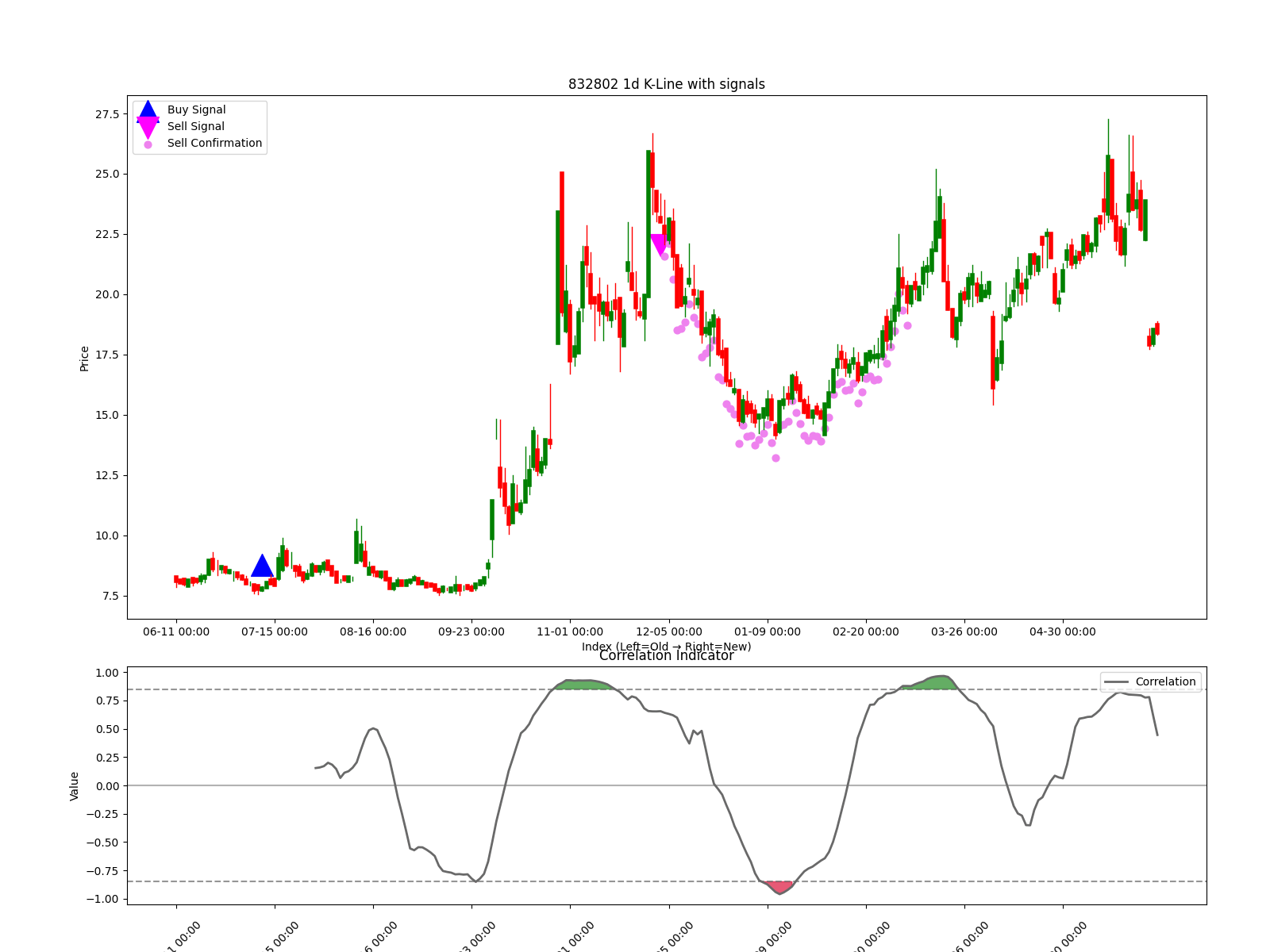The image size is (1270, 952).
Task: Click the 'Value' y-axis label
Action: click(x=75, y=786)
